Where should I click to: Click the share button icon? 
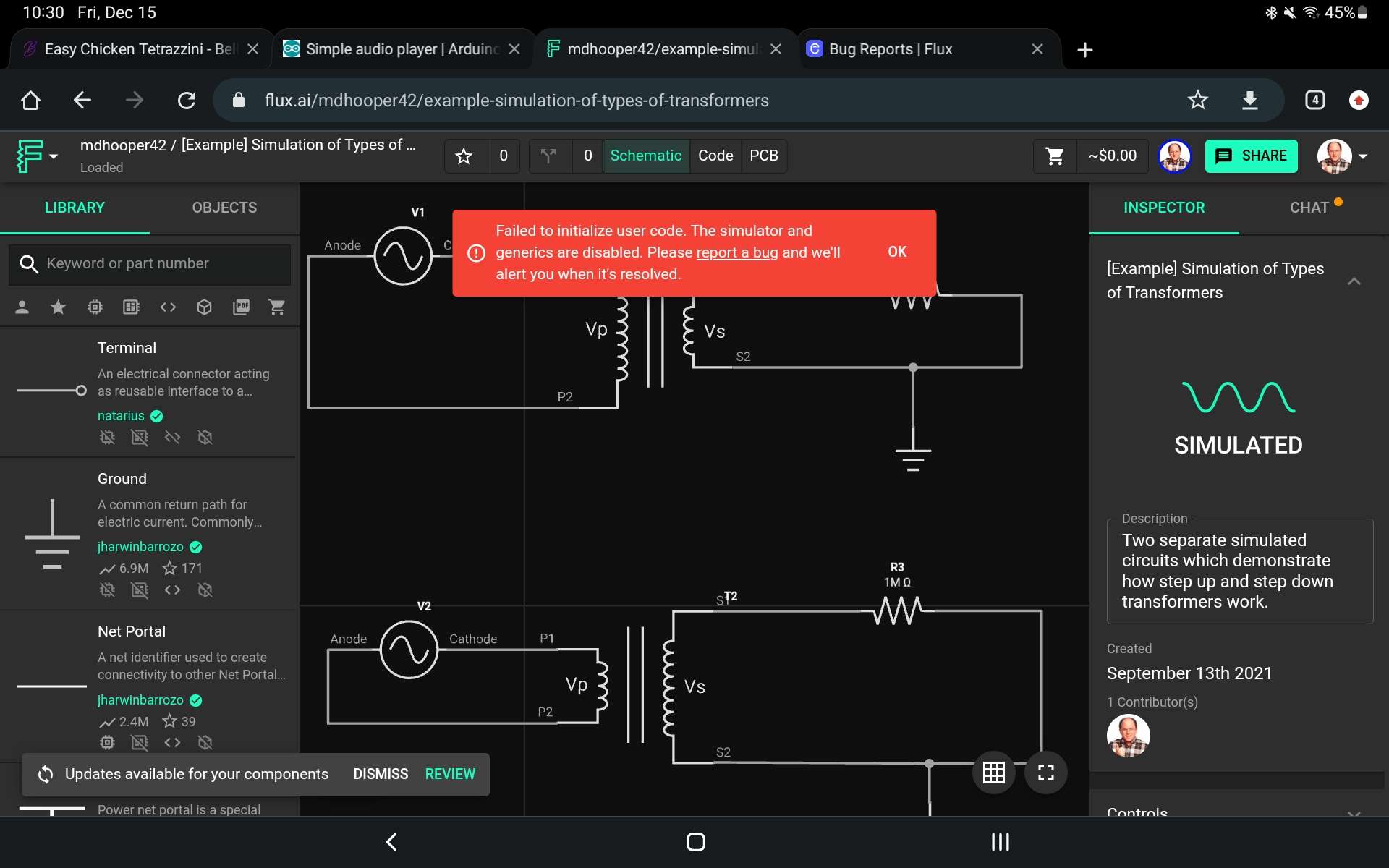[1224, 155]
